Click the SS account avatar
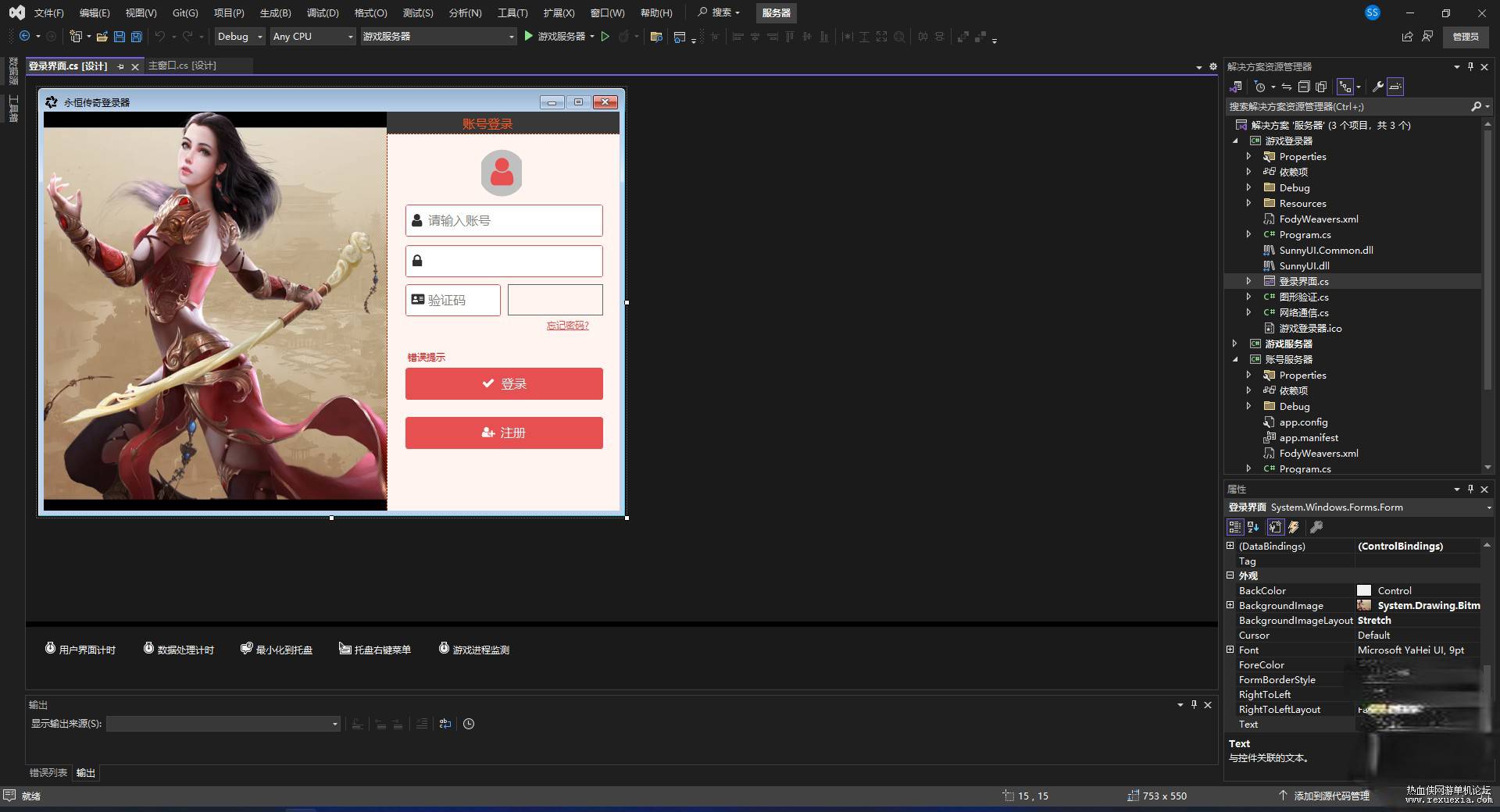Viewport: 1500px width, 812px height. 1372,12
